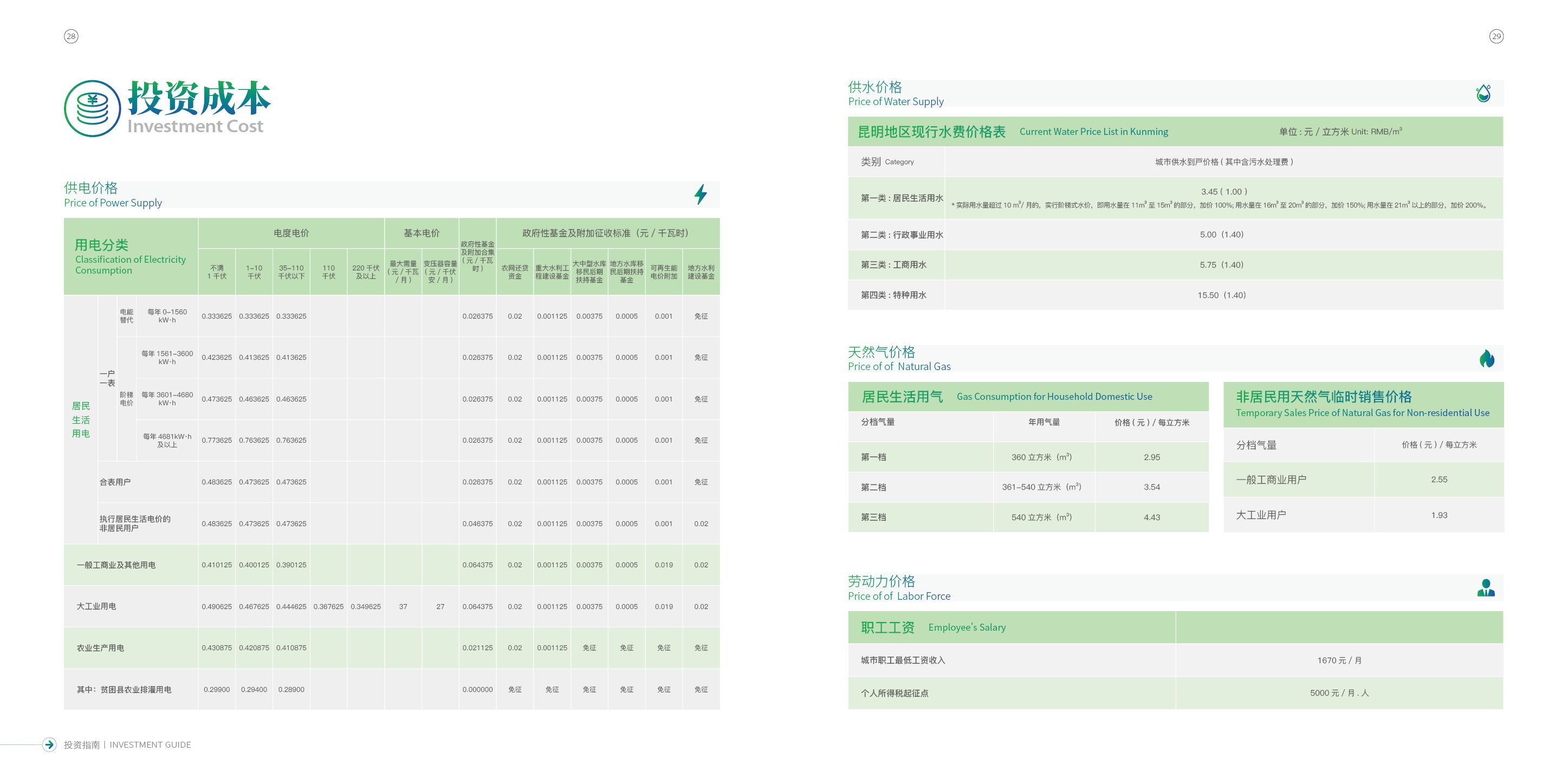The width and height of the screenshot is (1568, 784).
Task: Select the 第三类：工商用水 row label
Action: click(893, 265)
